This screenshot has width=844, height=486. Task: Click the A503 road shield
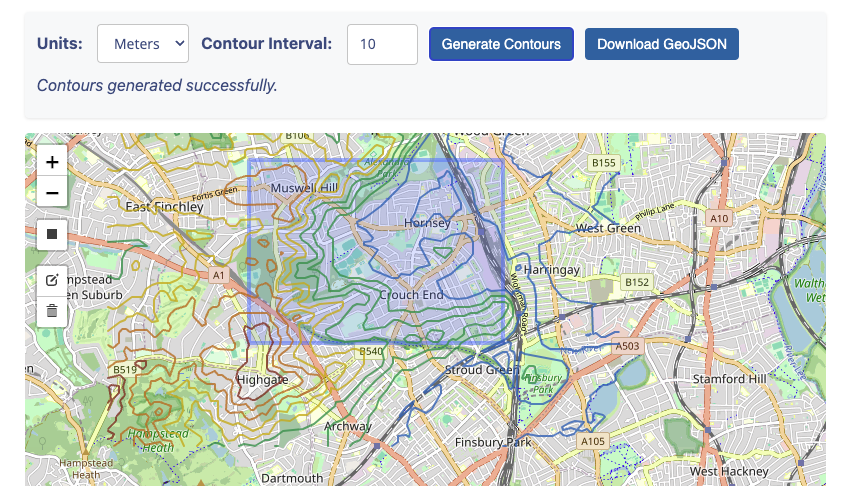point(627,346)
